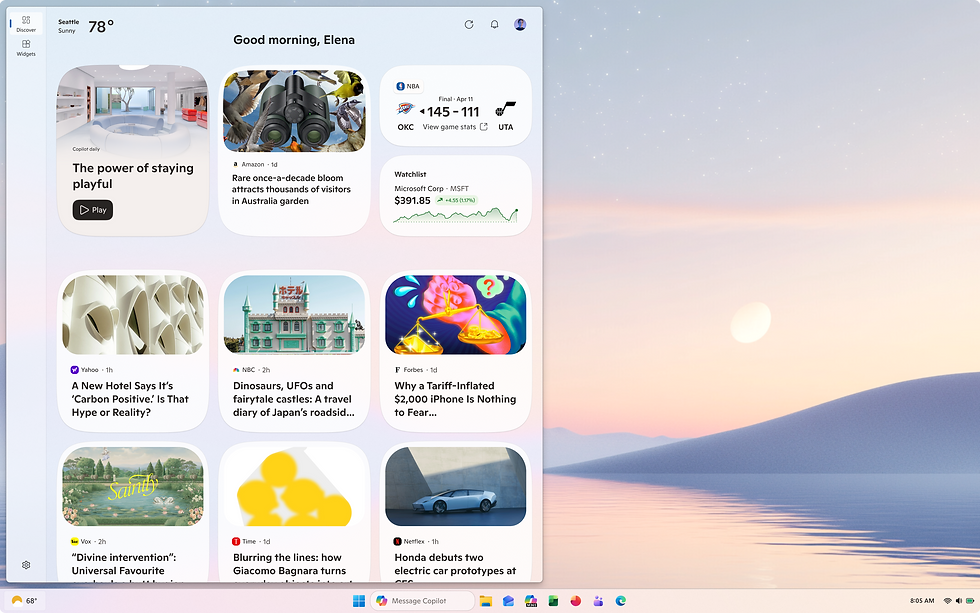Viewport: 980px width, 613px height.
Task: Click the Netflex source icon
Action: [398, 542]
